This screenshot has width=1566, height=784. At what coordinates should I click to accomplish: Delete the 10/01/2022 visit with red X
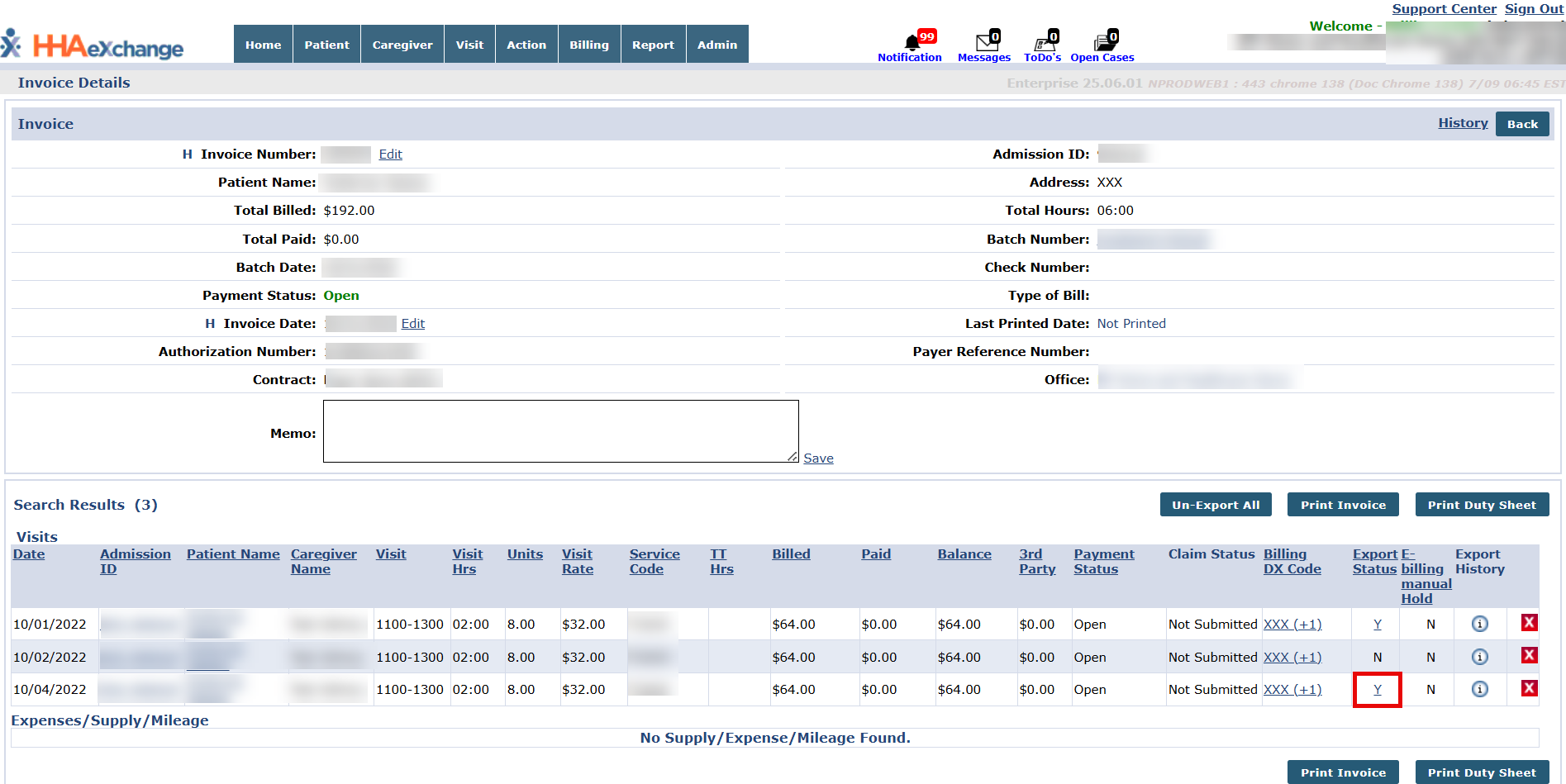pyautogui.click(x=1530, y=623)
